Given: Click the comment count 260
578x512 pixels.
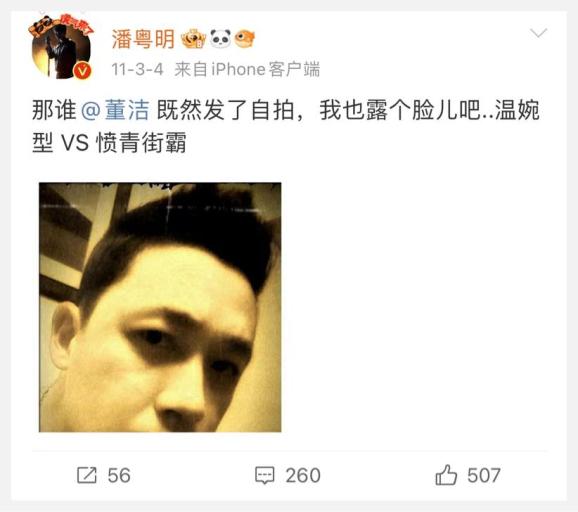Looking at the screenshot, I should pos(303,475).
